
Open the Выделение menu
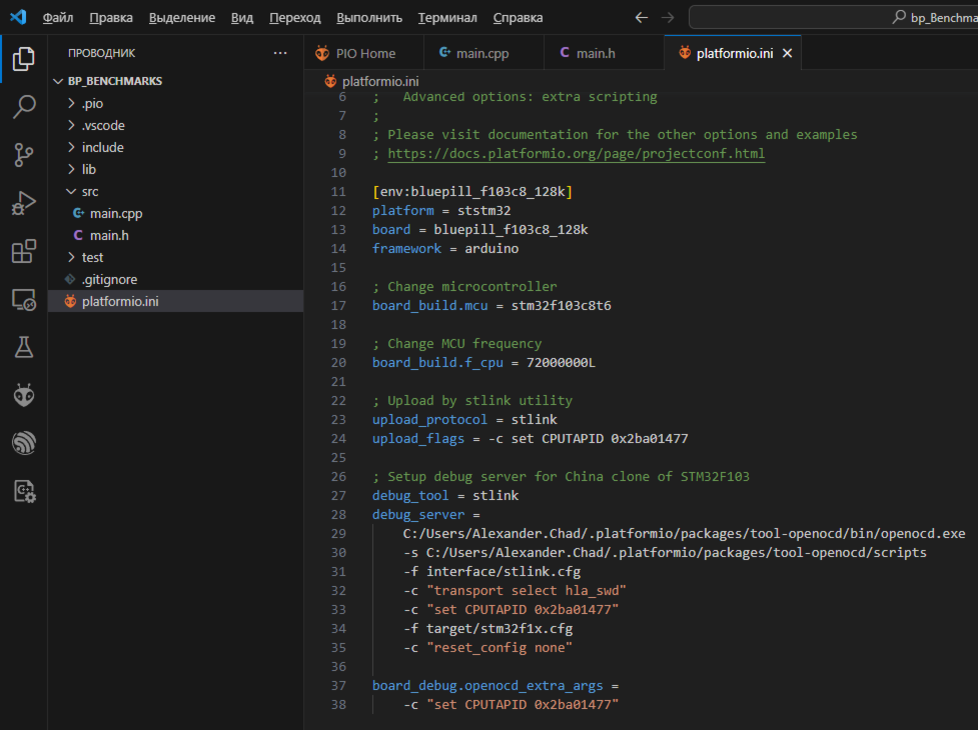click(182, 17)
